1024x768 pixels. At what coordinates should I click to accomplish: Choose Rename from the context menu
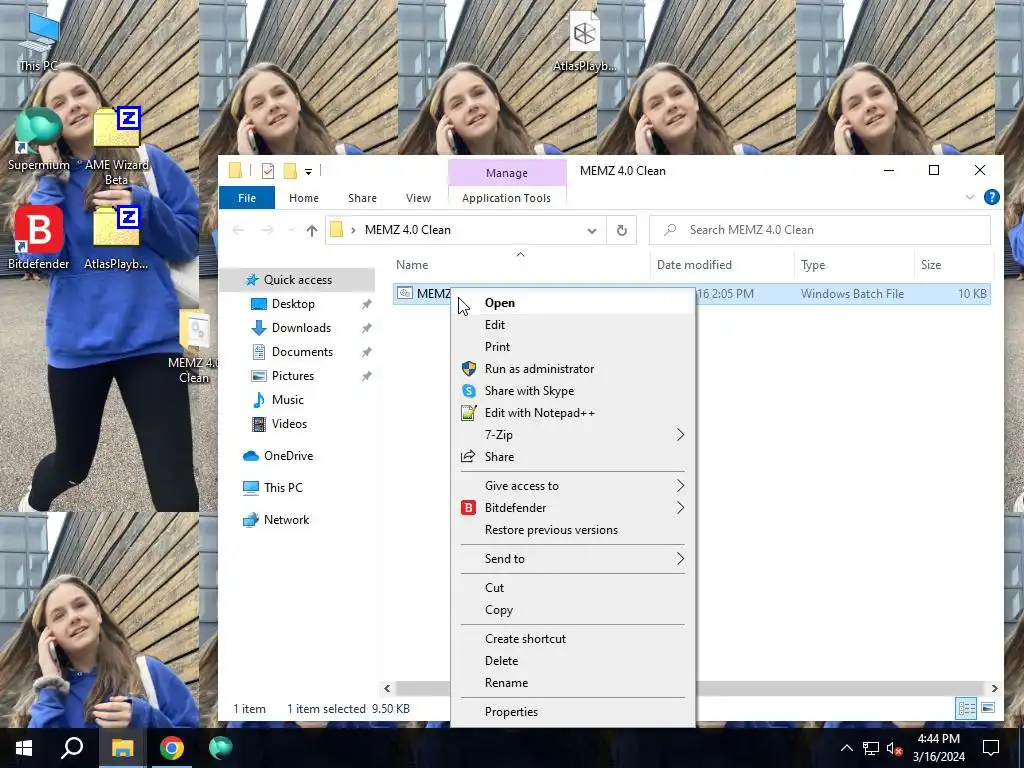pyautogui.click(x=573, y=683)
